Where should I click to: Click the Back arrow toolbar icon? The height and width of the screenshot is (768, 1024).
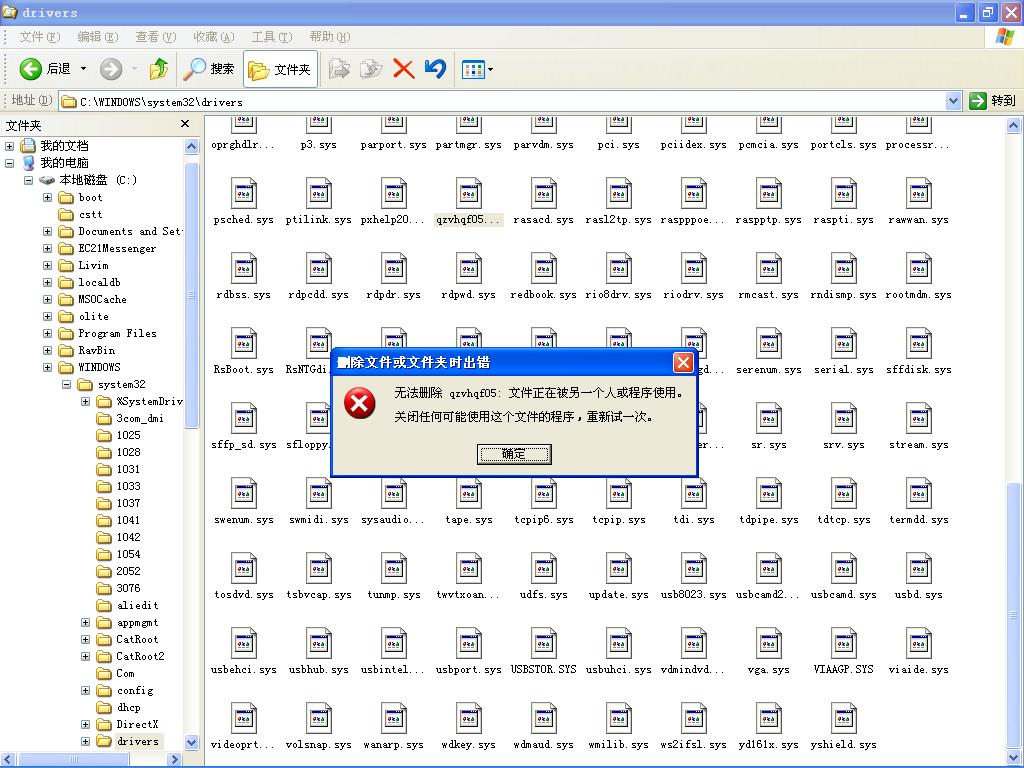(x=31, y=69)
